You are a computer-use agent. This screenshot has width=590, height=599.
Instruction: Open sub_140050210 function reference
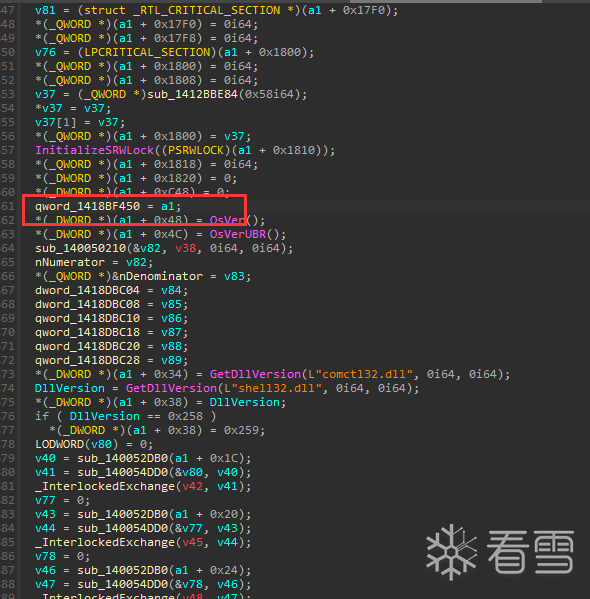(81, 248)
